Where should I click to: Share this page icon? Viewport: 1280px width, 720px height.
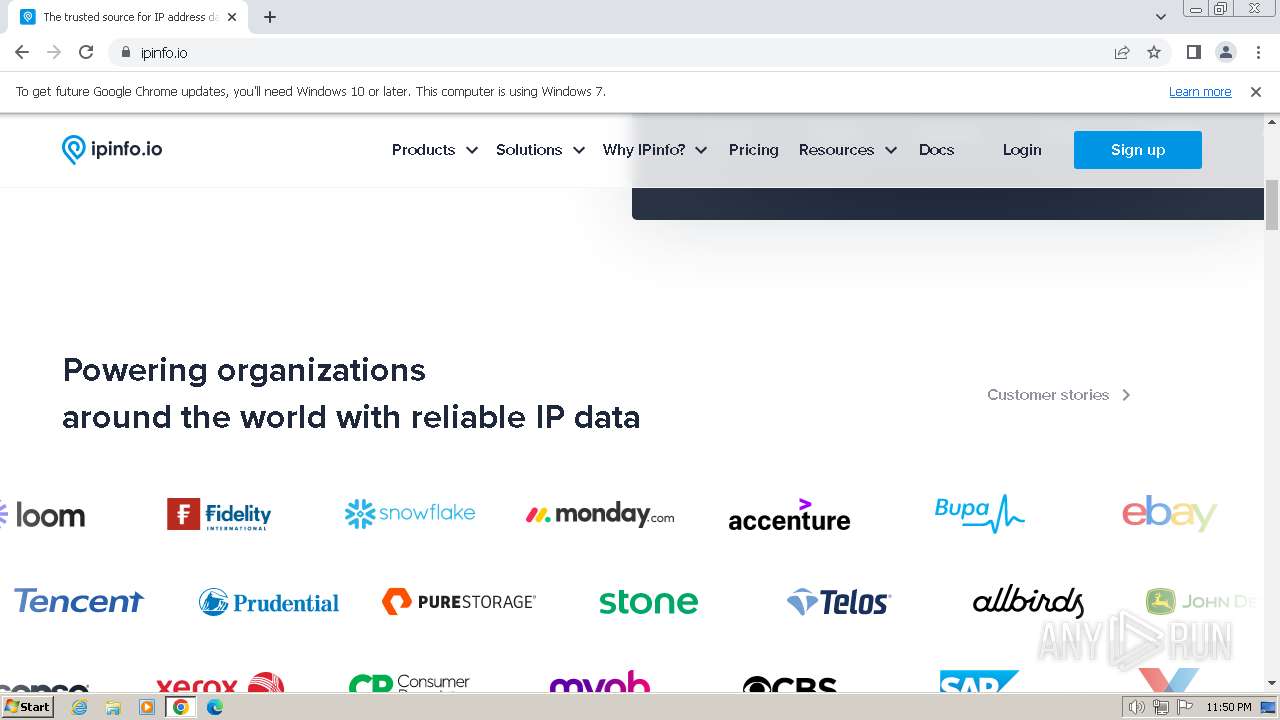pyautogui.click(x=1122, y=52)
